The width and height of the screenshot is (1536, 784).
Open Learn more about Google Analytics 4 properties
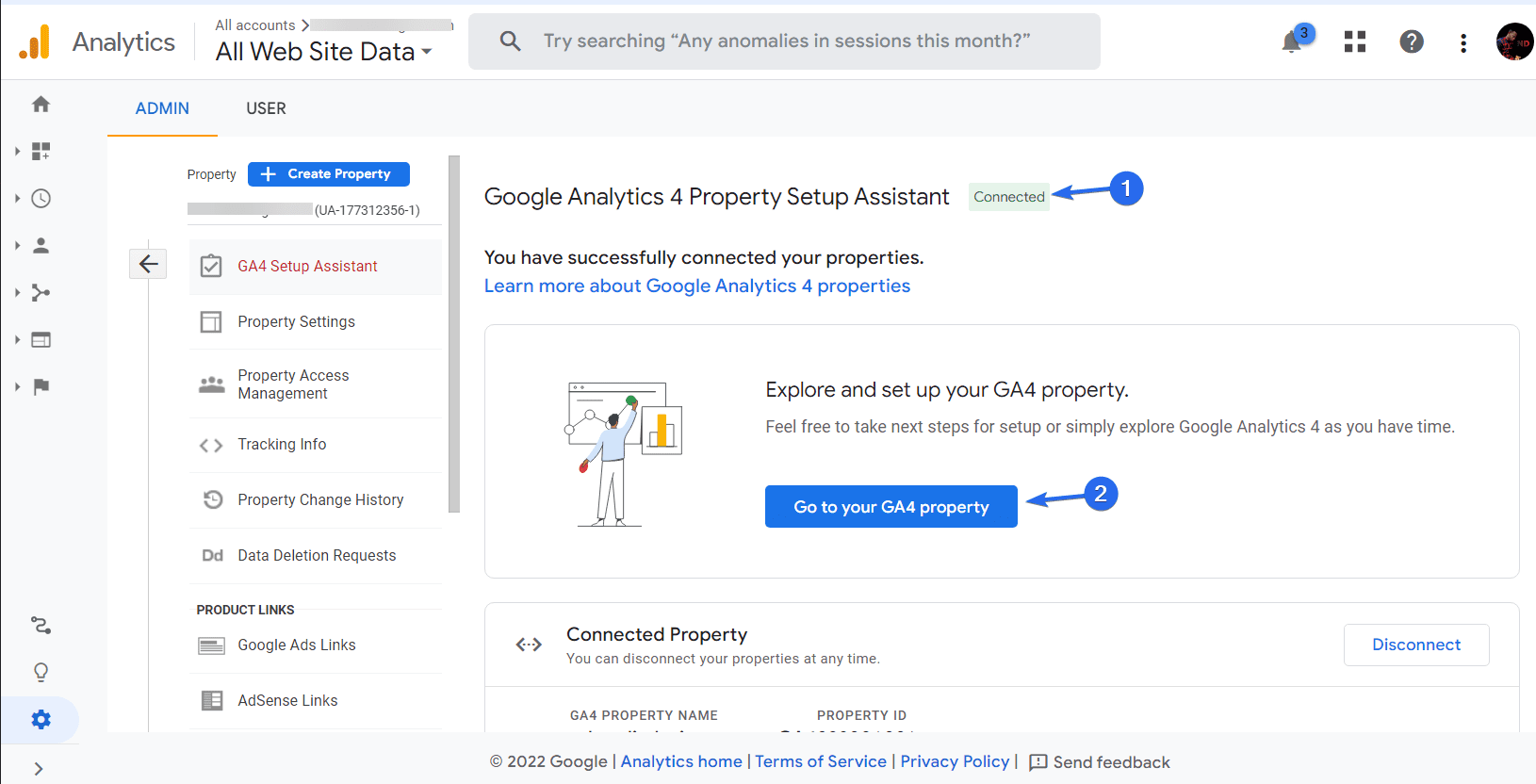coord(697,286)
